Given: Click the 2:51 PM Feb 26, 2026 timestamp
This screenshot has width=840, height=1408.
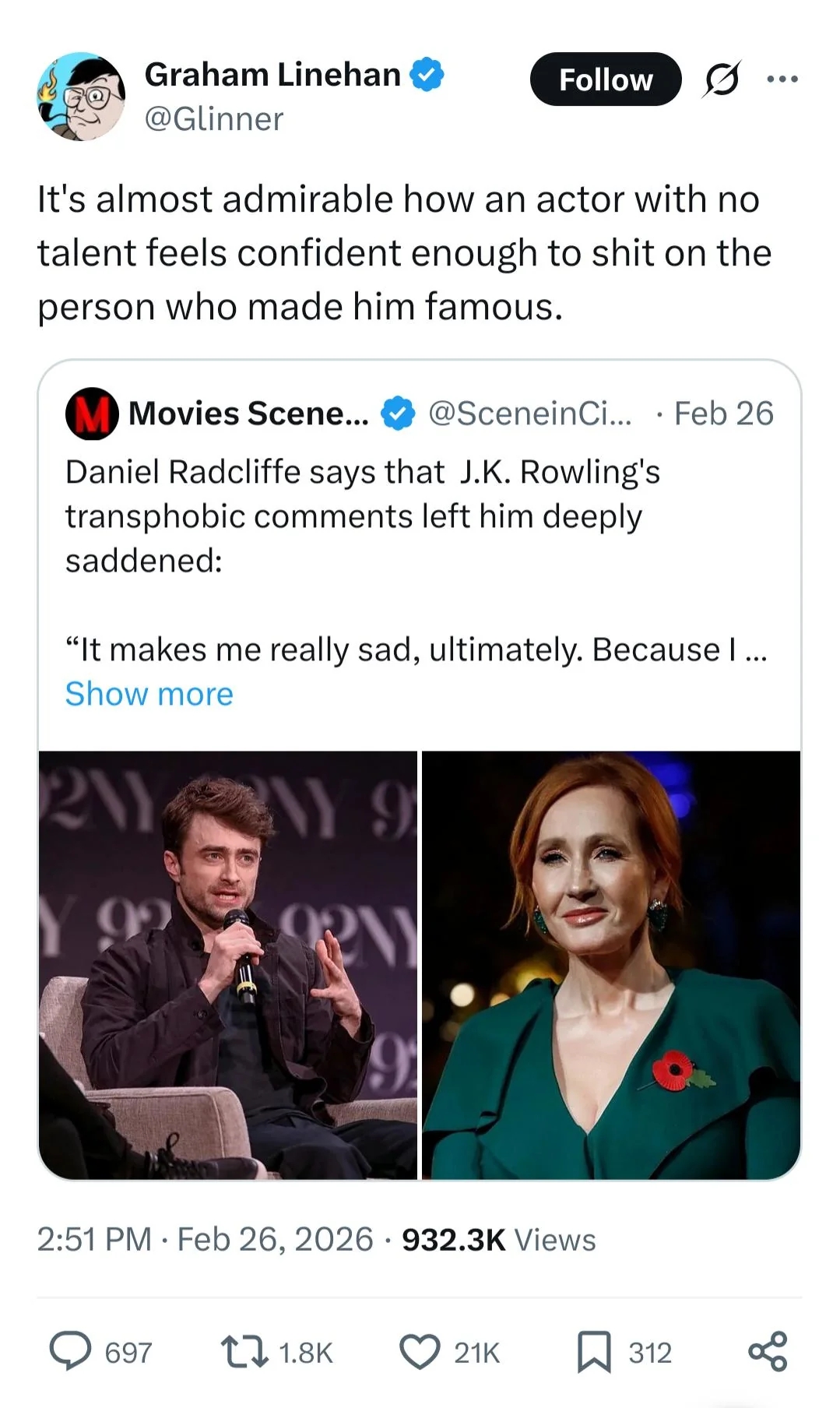Looking at the screenshot, I should pyautogui.click(x=205, y=1240).
